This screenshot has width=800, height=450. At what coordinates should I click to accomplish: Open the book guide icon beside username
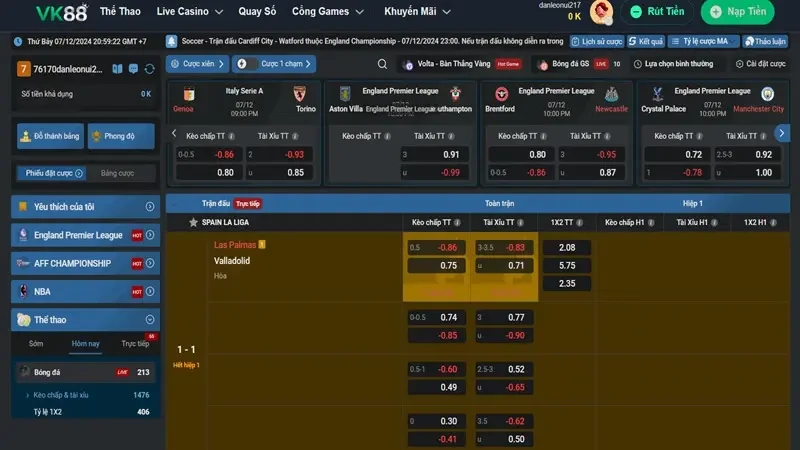118,69
